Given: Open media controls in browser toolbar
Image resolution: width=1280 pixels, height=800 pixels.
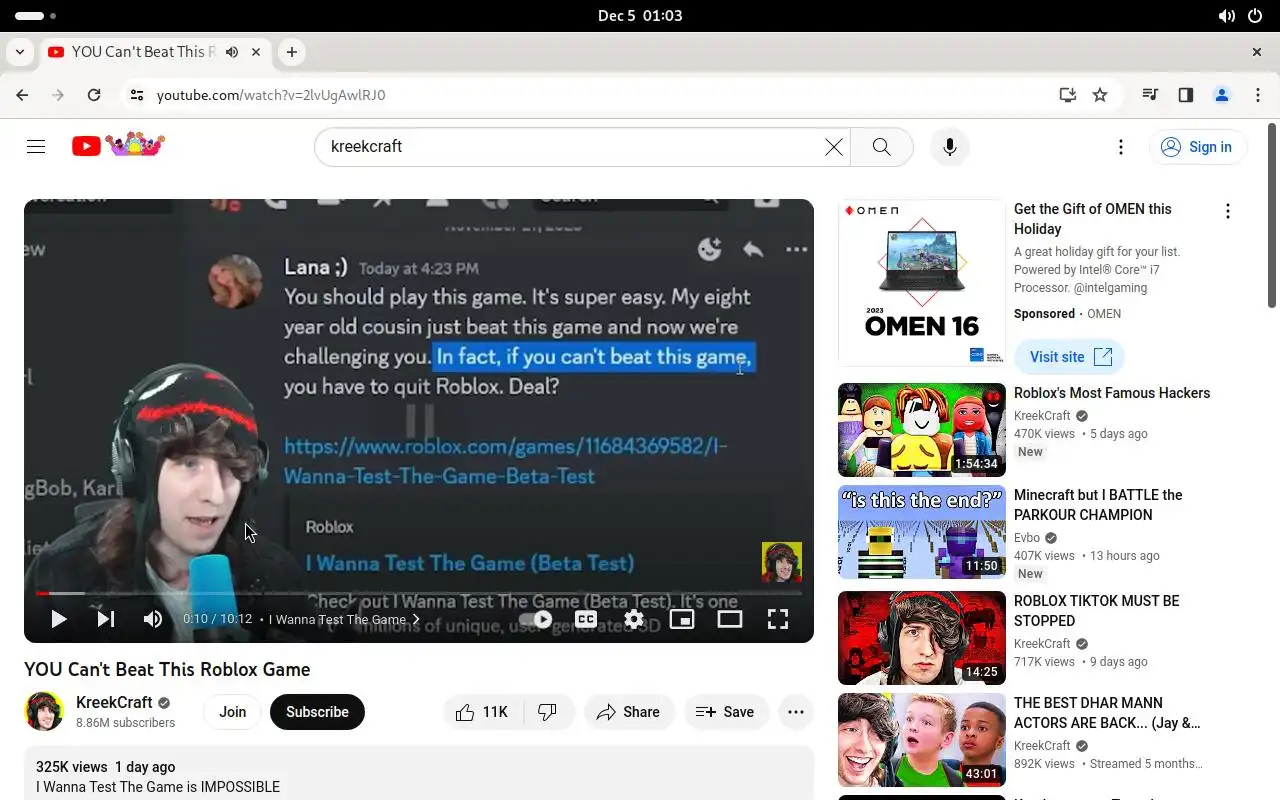Looking at the screenshot, I should click(x=1150, y=95).
